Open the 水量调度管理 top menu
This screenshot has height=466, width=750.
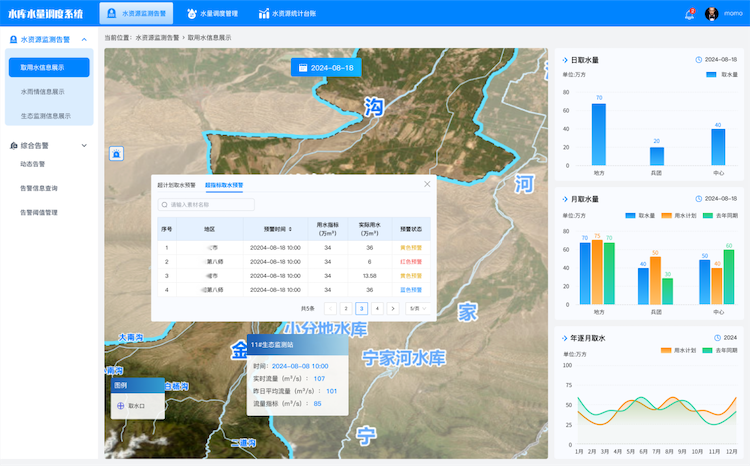click(212, 13)
